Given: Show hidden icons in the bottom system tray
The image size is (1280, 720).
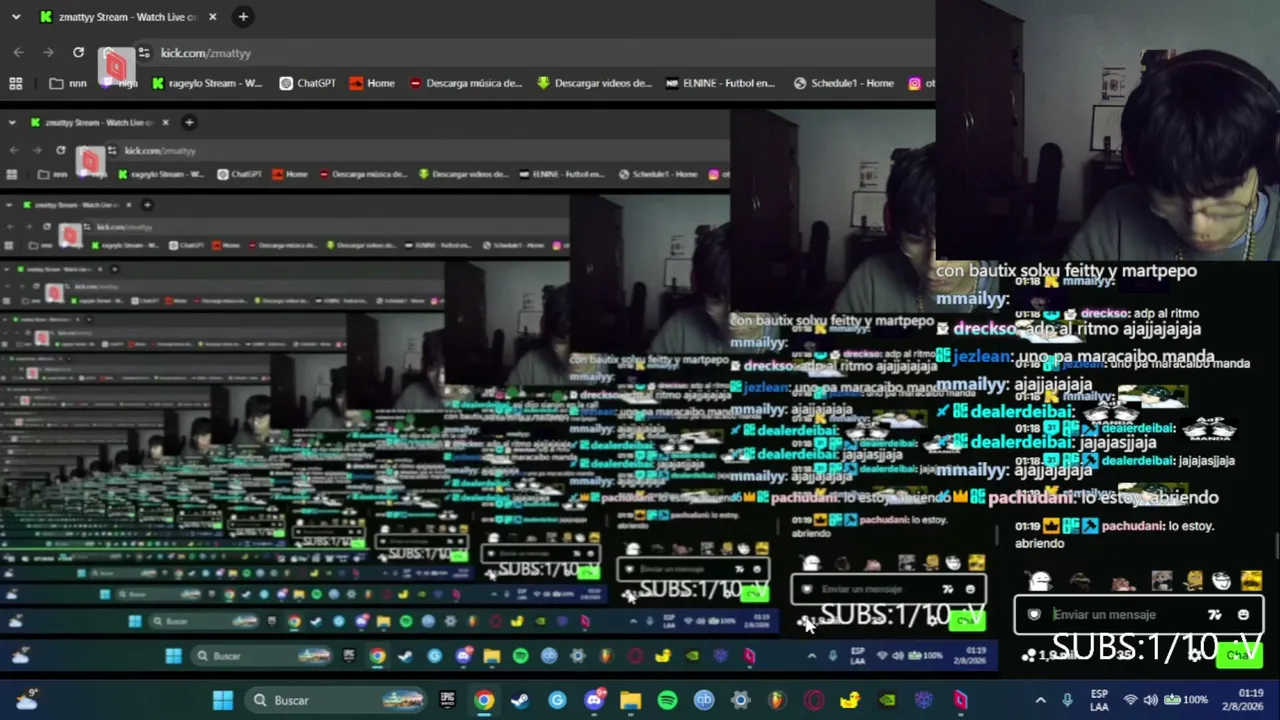Looking at the screenshot, I should tap(1040, 700).
